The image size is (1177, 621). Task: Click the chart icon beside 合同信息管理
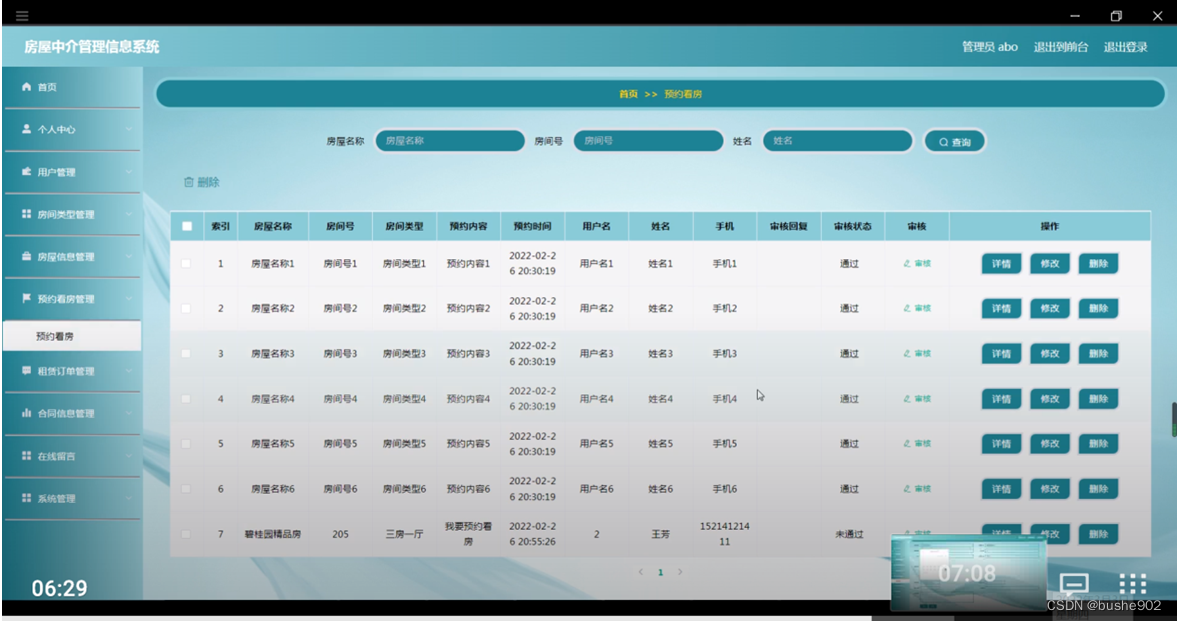(27, 413)
